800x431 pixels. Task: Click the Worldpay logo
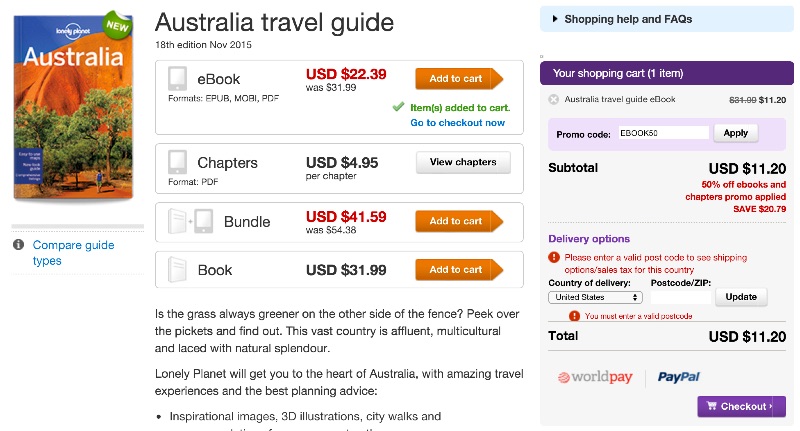tap(595, 377)
